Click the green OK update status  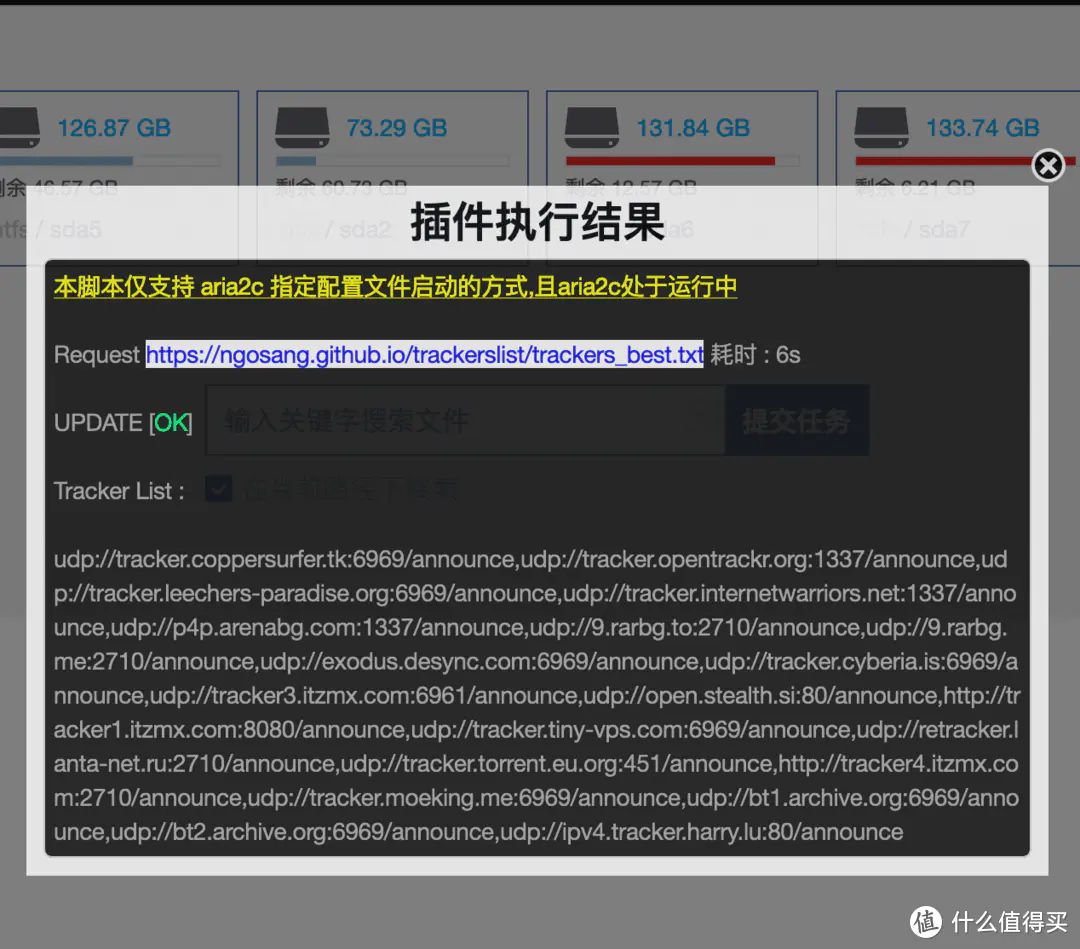(x=172, y=423)
